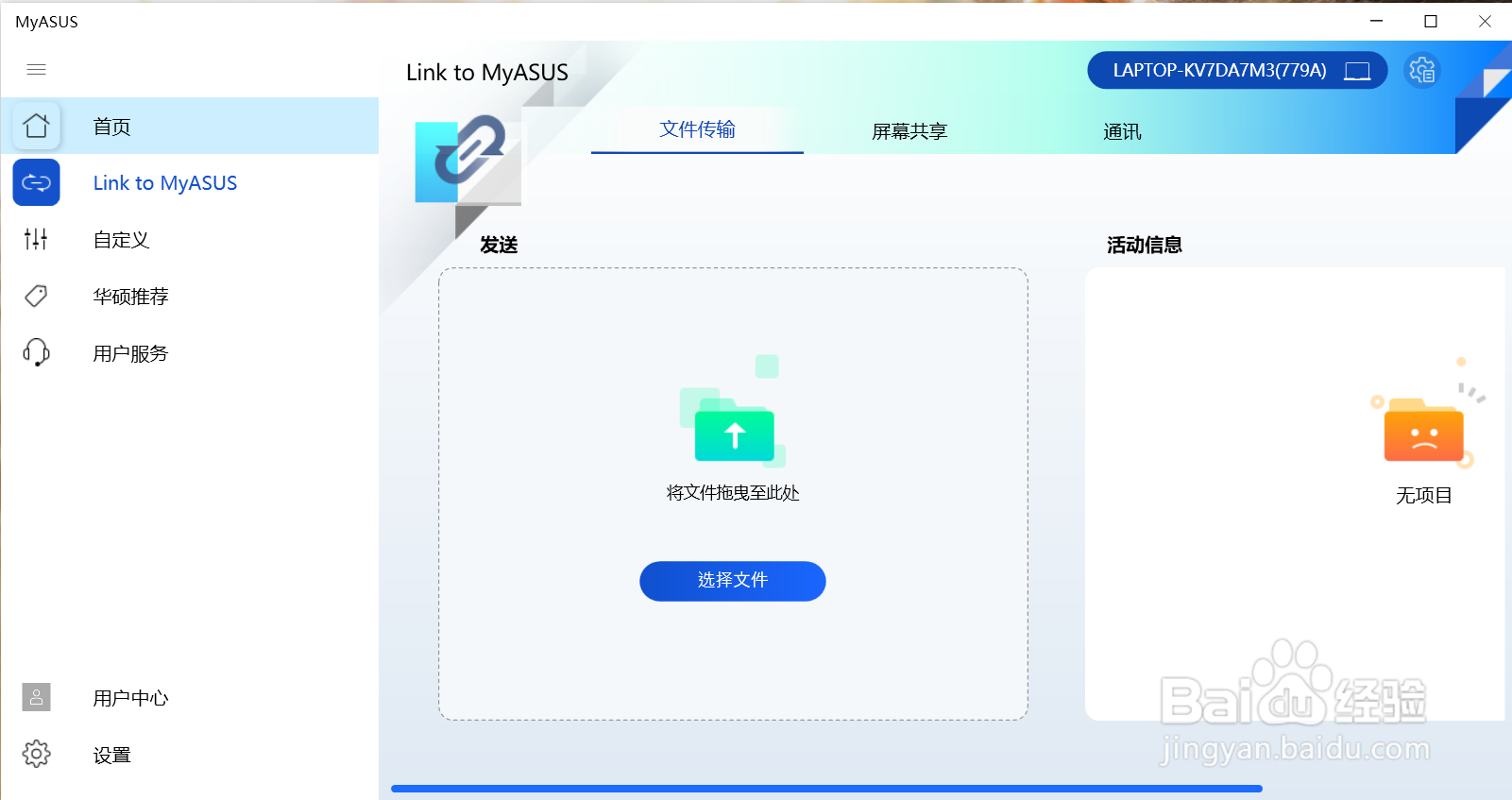Minimize the MyASUS window

tap(1377, 21)
